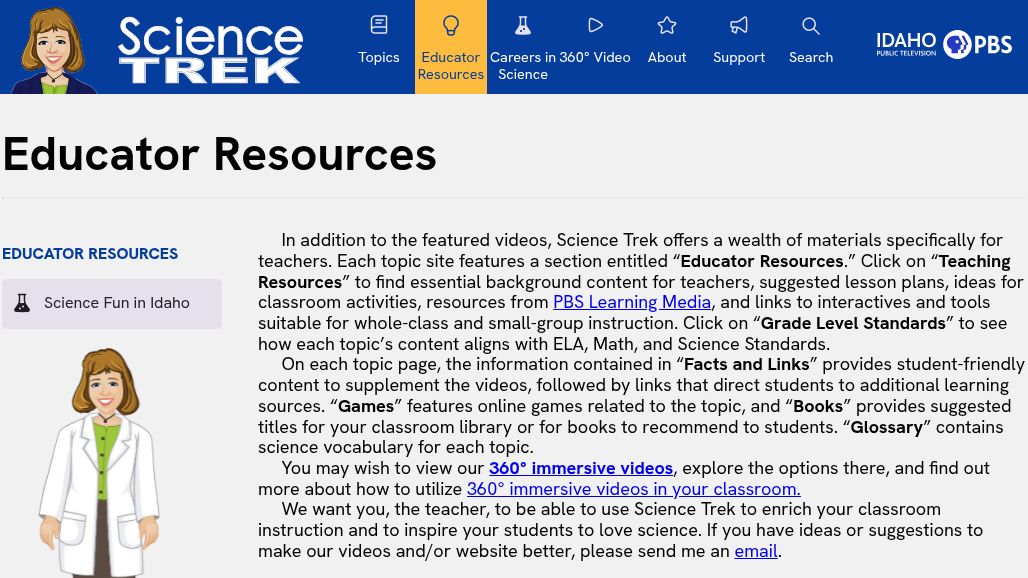The height and width of the screenshot is (578, 1028).
Task: Open Search with the magnifying glass icon
Action: (810, 25)
